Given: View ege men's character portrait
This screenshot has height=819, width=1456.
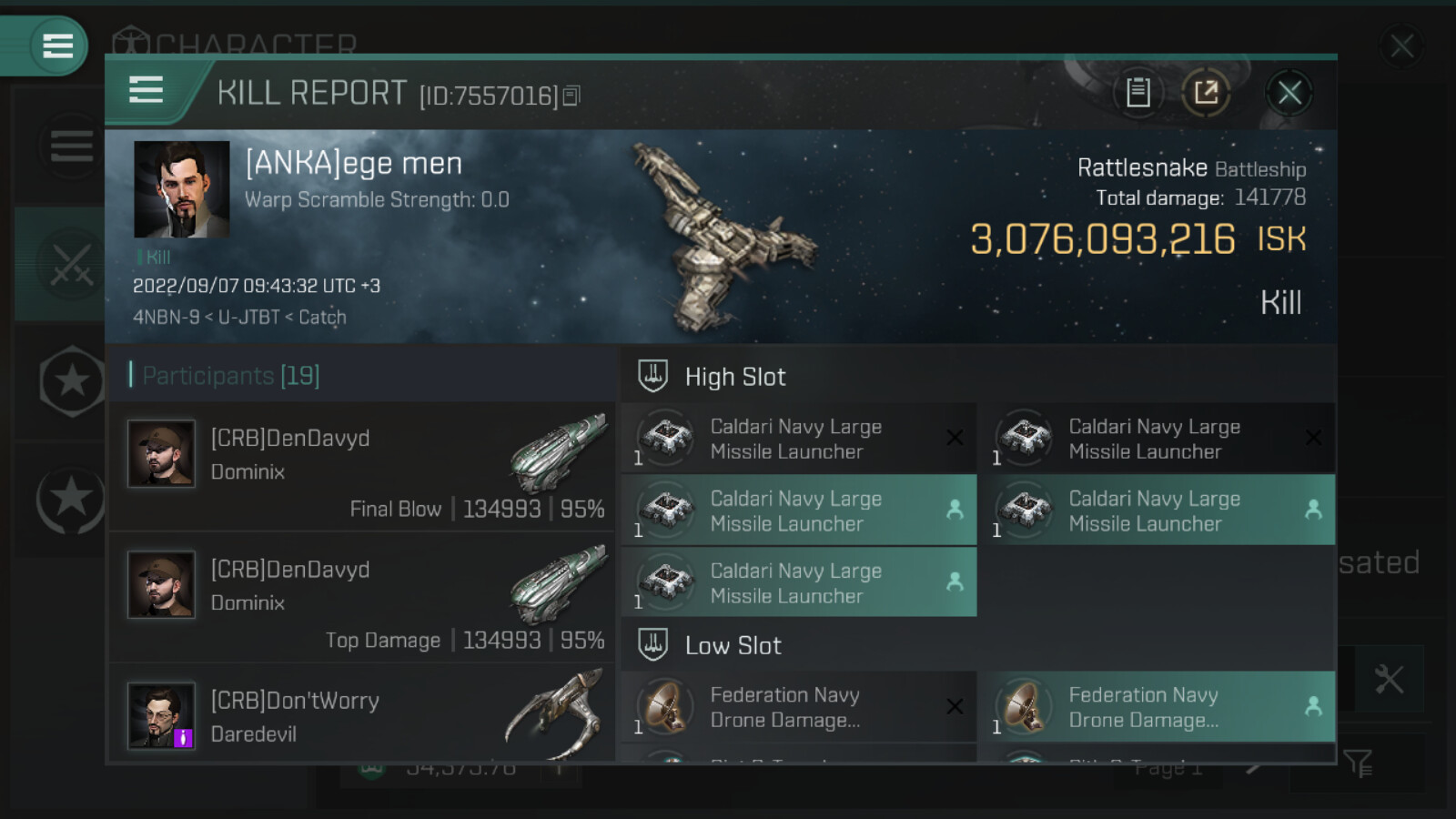Looking at the screenshot, I should (x=181, y=189).
